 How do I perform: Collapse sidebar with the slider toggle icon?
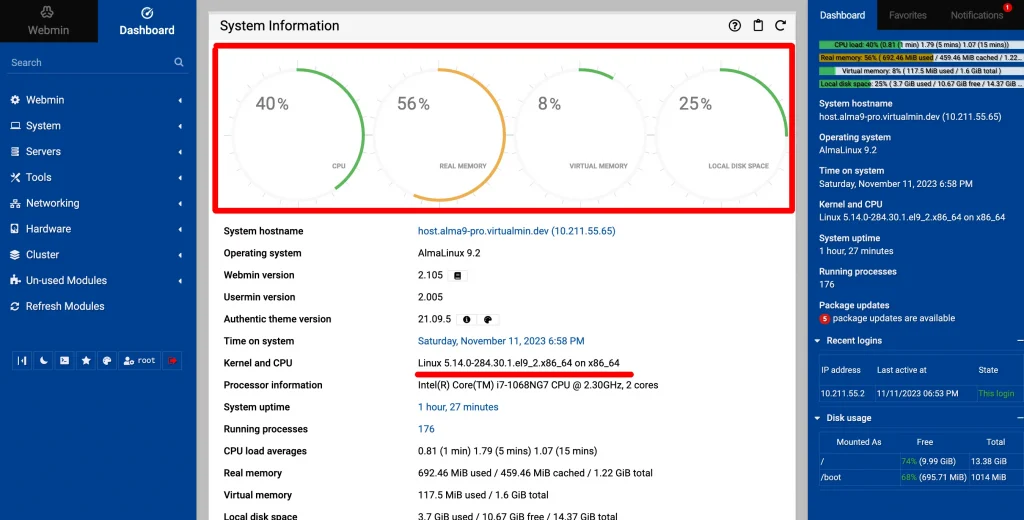(22, 361)
